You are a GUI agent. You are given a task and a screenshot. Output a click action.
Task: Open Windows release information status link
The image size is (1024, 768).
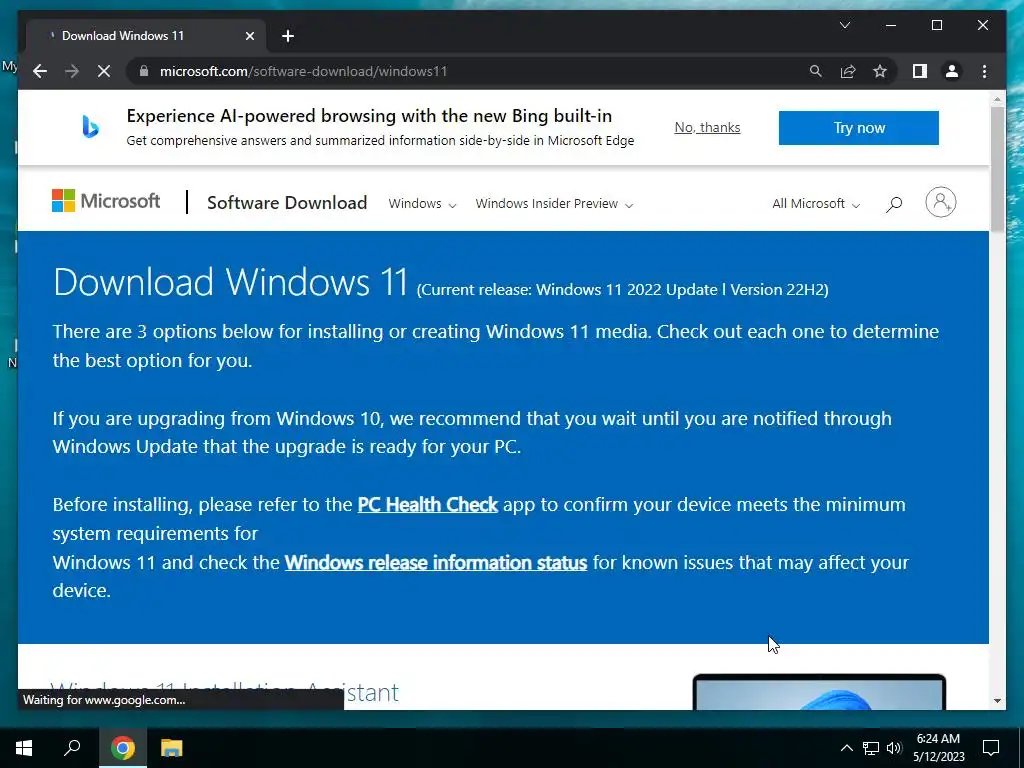coord(436,562)
